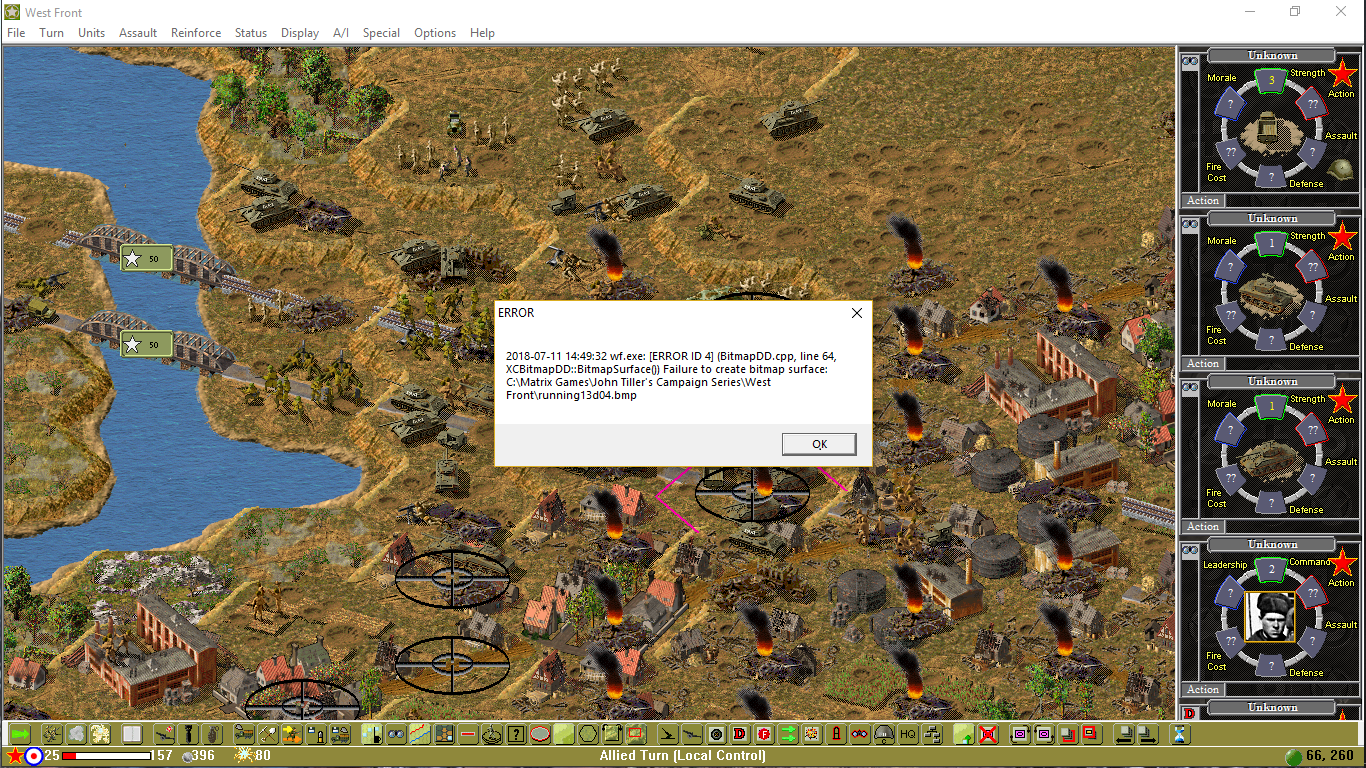
Task: Click the roundel nation icon in status bar
Action: tap(34, 756)
